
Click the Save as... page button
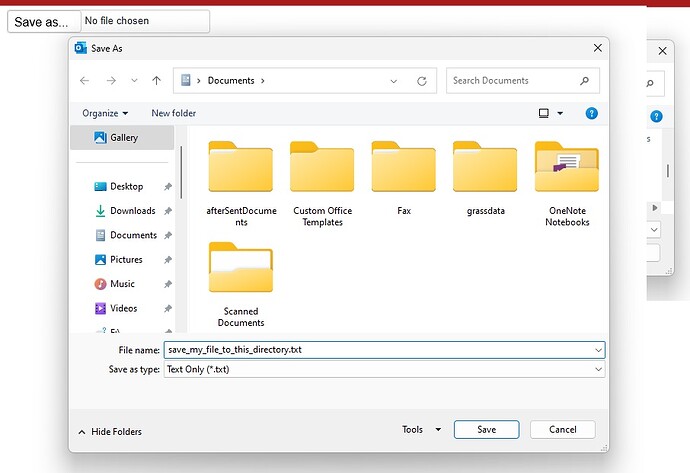(44, 22)
